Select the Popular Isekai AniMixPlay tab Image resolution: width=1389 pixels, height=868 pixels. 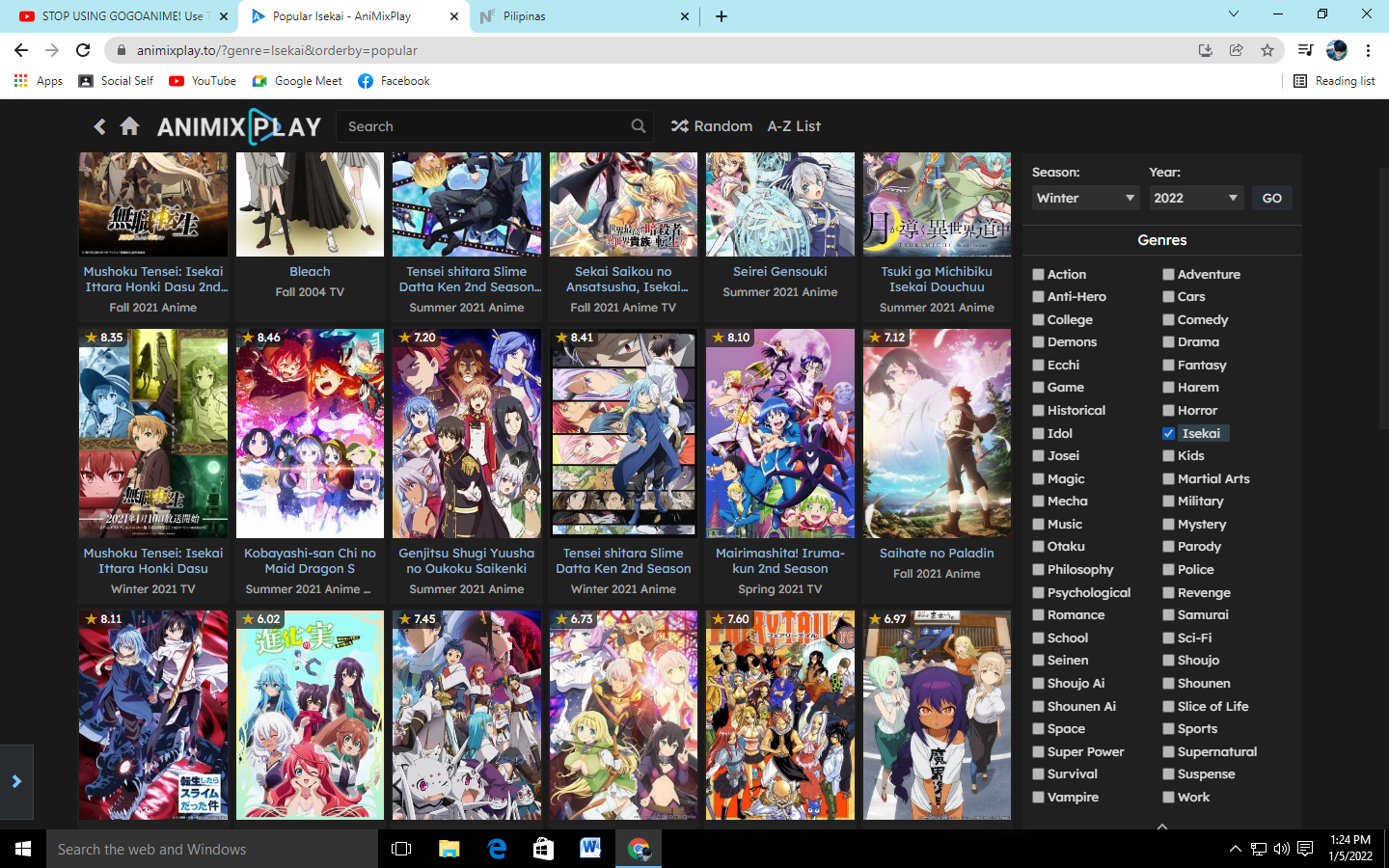tap(354, 16)
